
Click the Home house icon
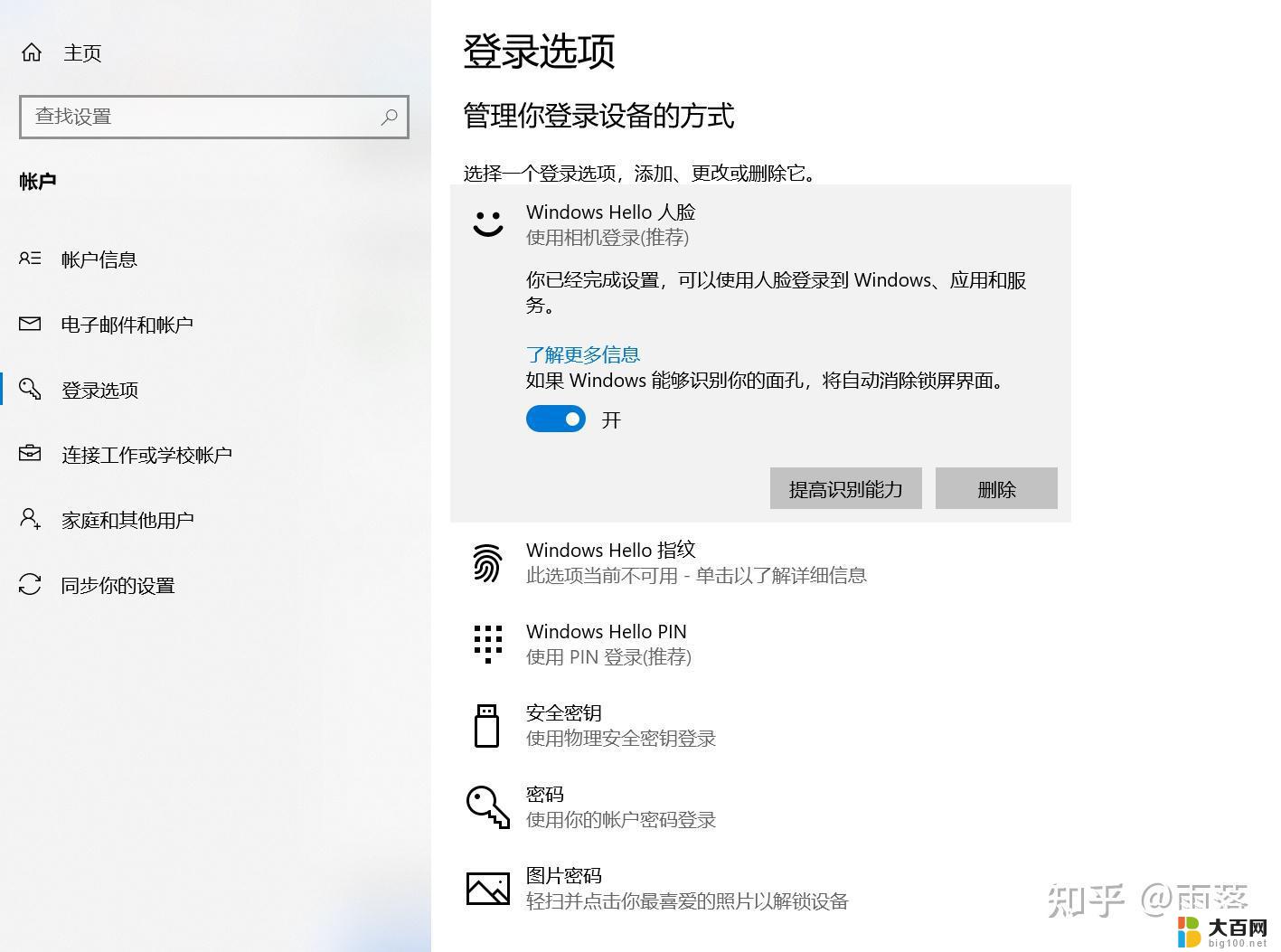[x=32, y=52]
